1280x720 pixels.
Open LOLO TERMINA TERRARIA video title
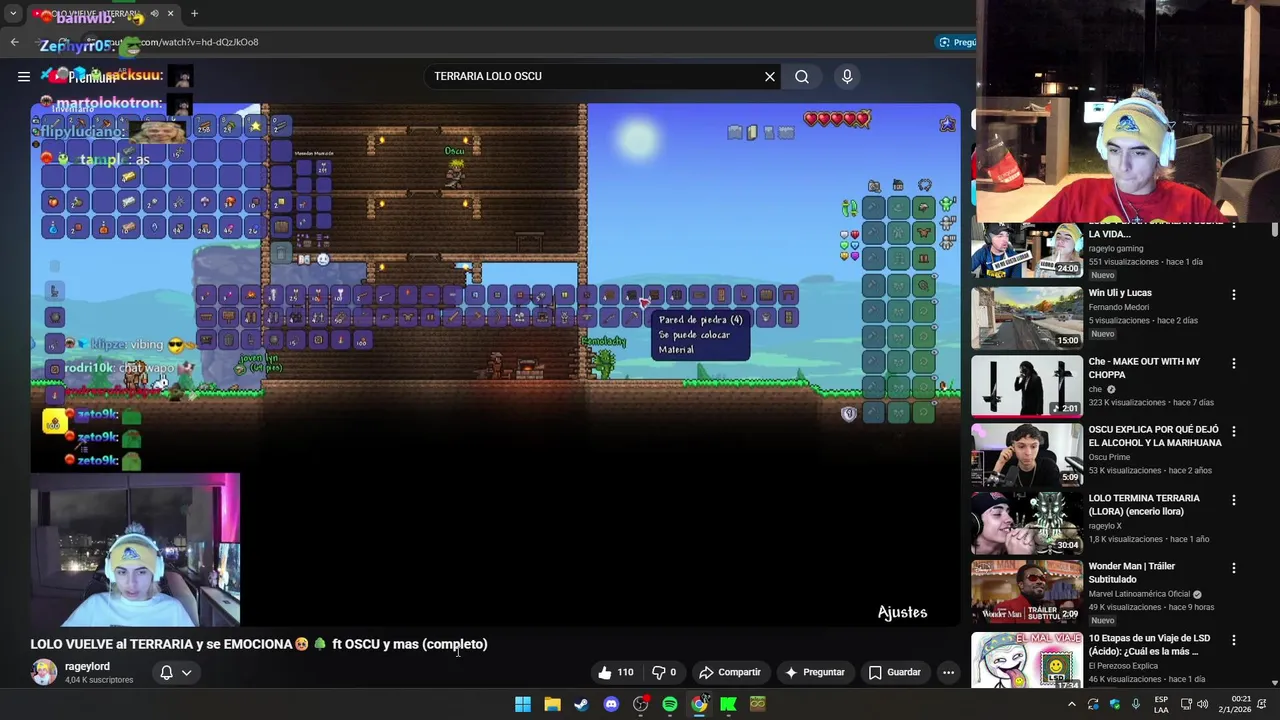(x=1144, y=504)
